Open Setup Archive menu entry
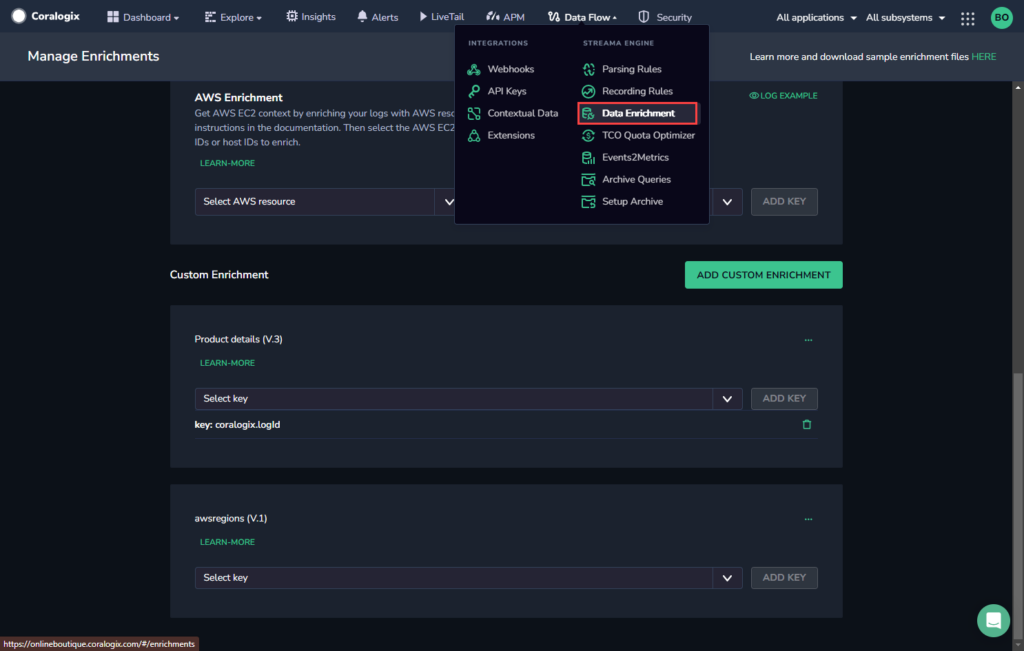The image size is (1024, 651). [x=632, y=202]
